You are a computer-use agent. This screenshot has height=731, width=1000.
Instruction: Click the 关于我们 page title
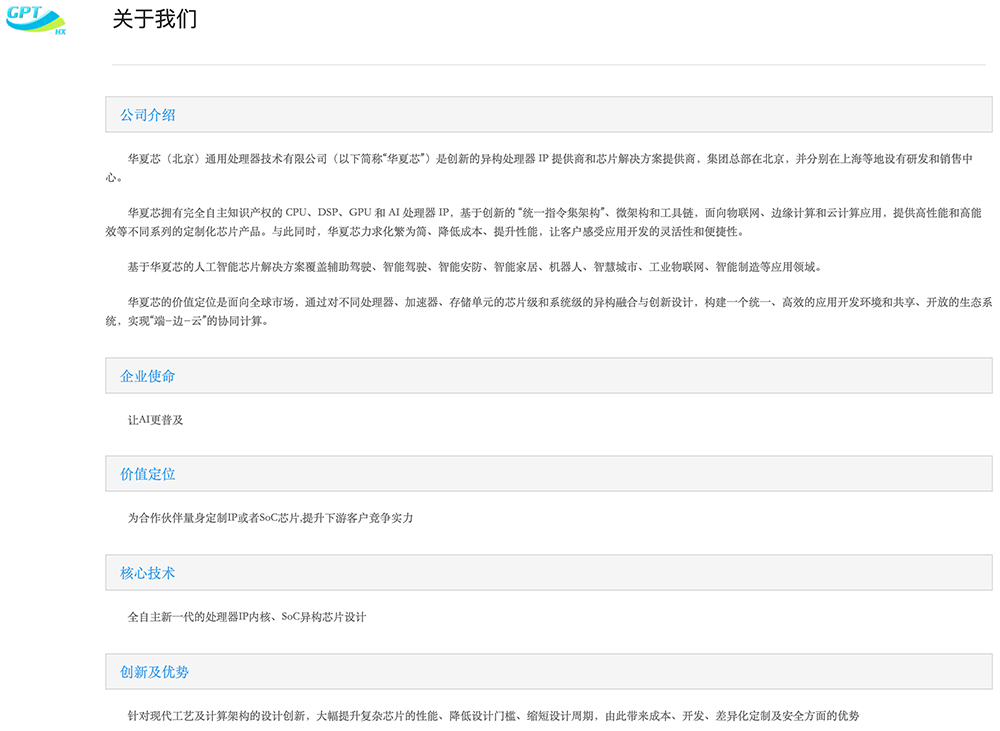pyautogui.click(x=154, y=20)
